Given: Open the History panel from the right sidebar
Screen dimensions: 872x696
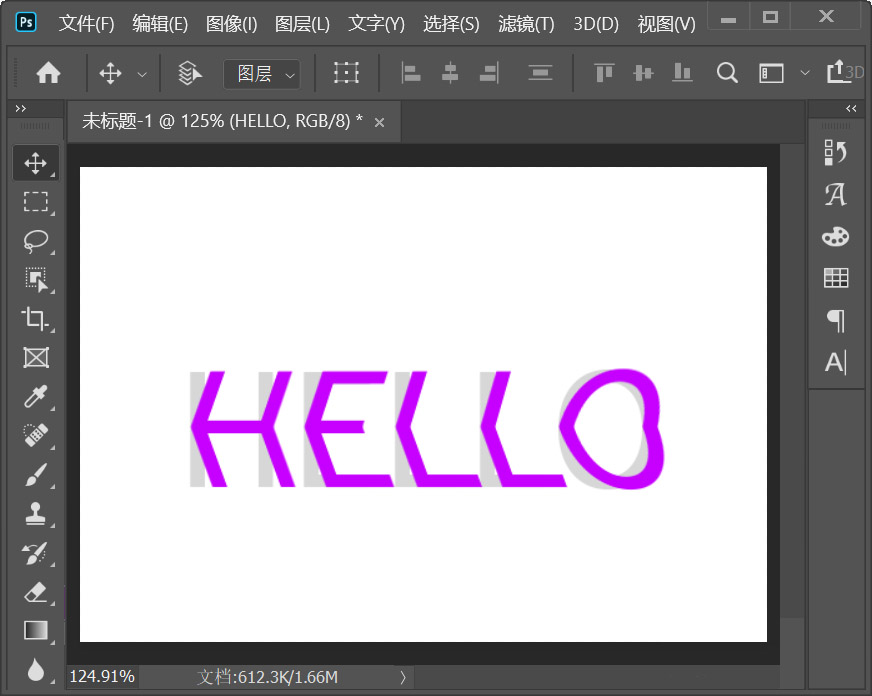Looking at the screenshot, I should (x=836, y=151).
